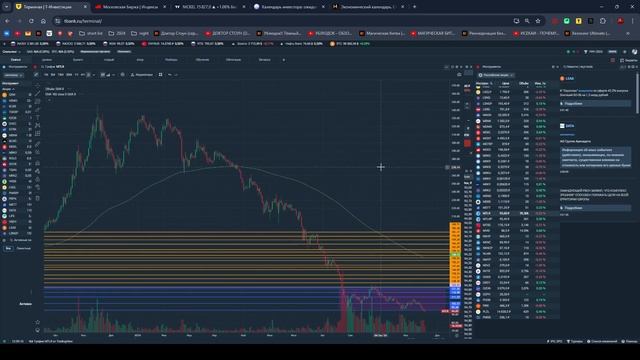Click Пополнить button in terminal header

(124, 52)
